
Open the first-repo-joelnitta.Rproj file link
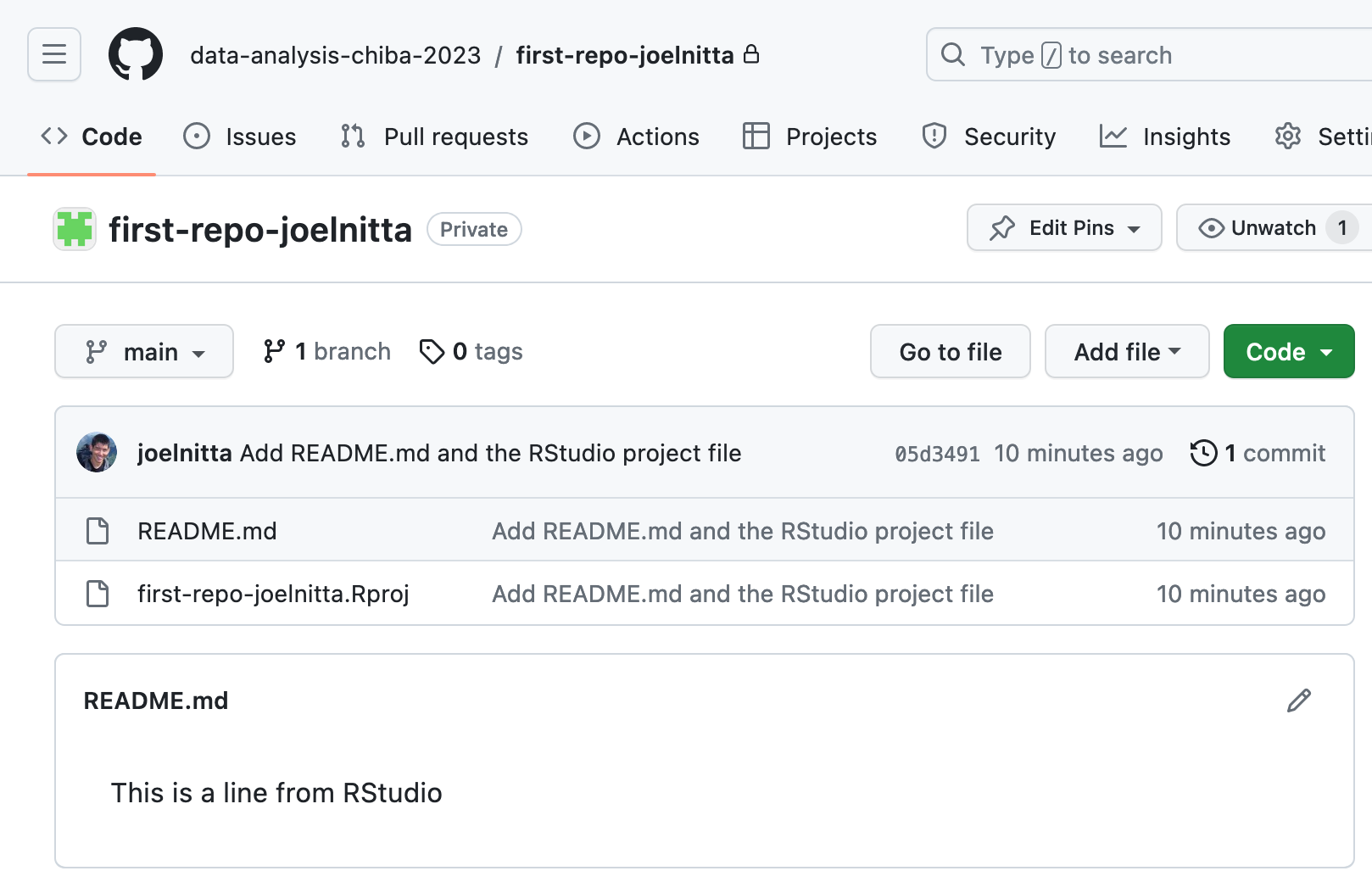point(273,594)
